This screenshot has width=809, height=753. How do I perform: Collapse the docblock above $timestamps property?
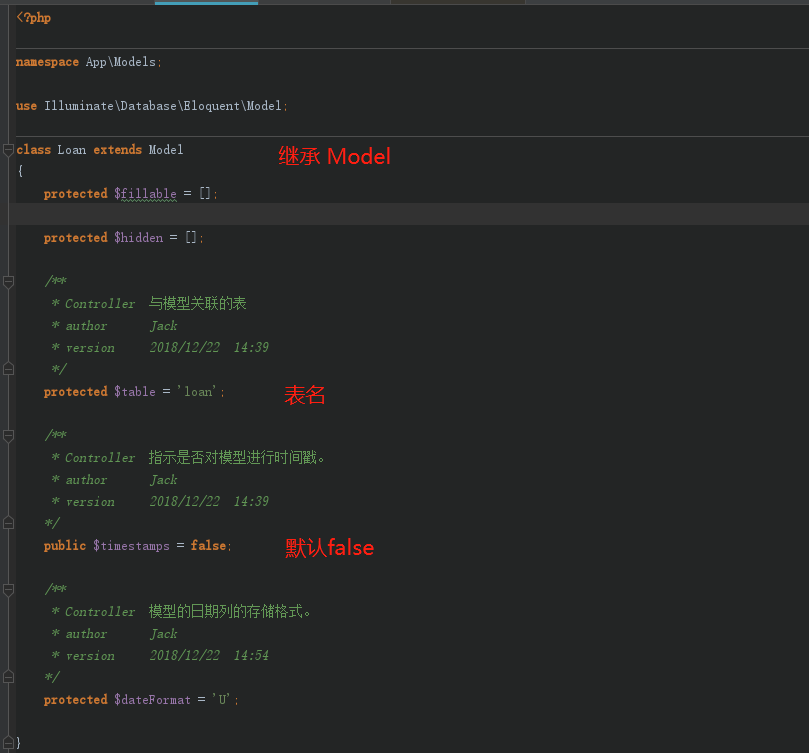(x=8, y=436)
